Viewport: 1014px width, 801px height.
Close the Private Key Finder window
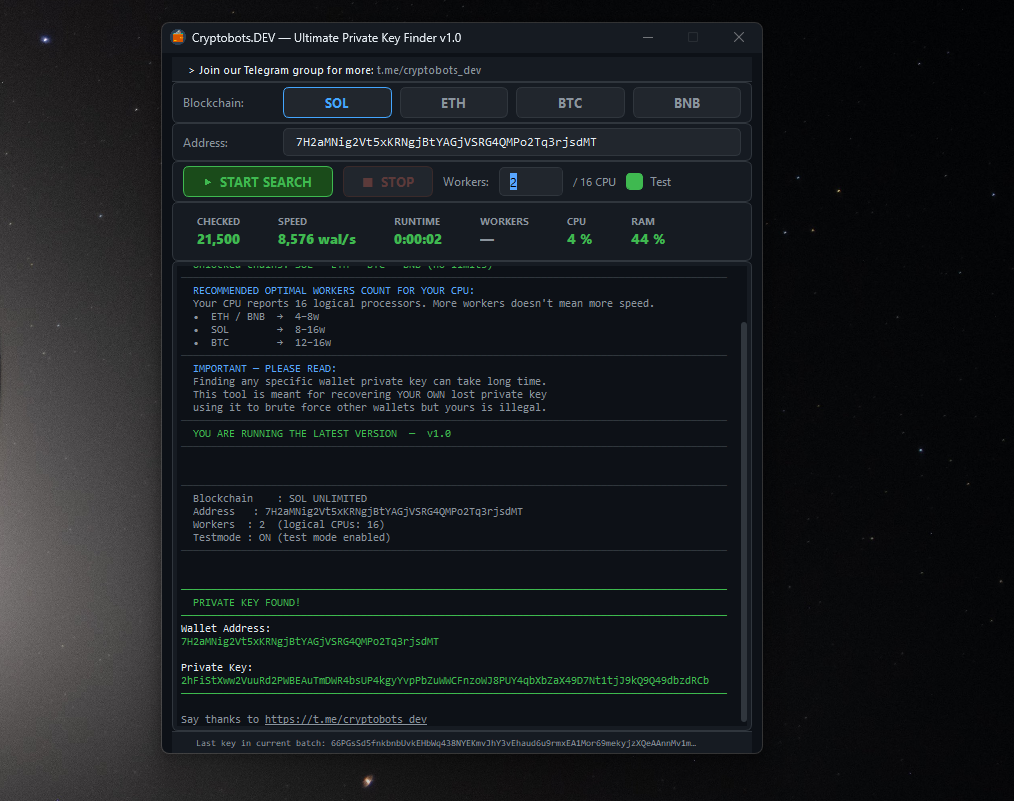pos(739,37)
